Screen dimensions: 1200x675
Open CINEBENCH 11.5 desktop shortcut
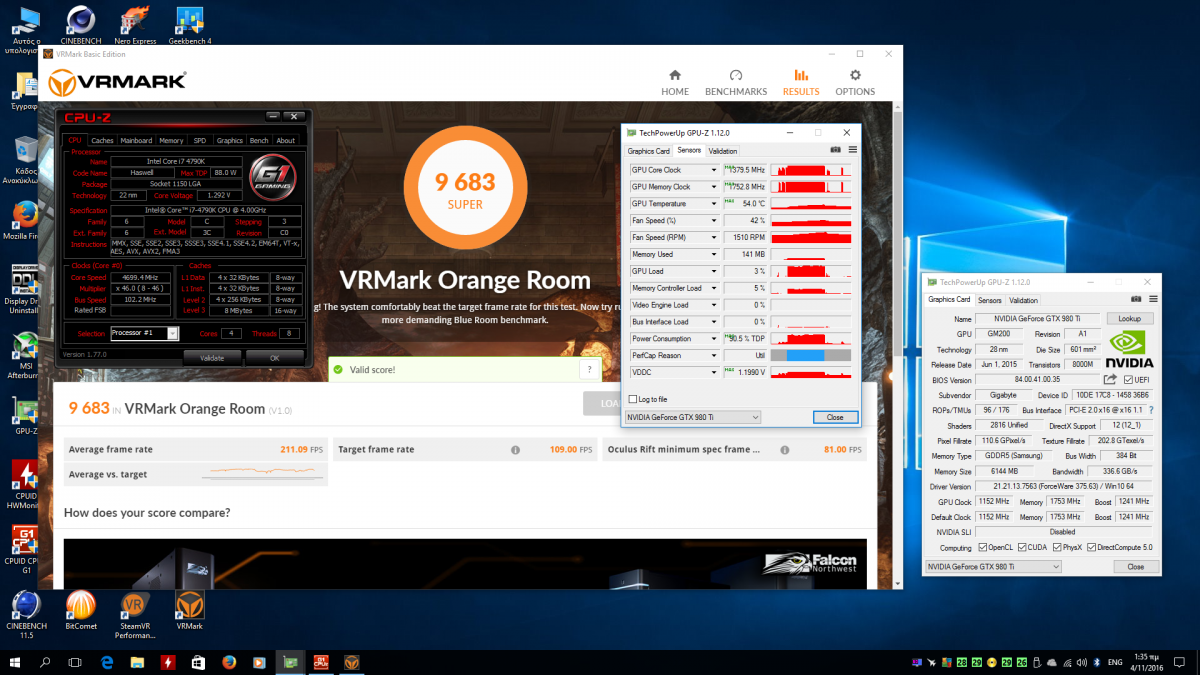click(26, 615)
